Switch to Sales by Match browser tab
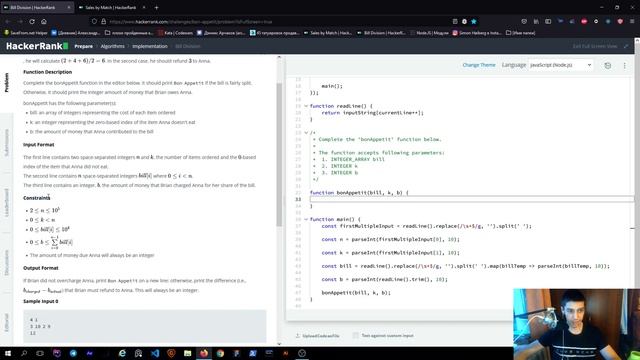This screenshot has width=640, height=360. coord(111,7)
